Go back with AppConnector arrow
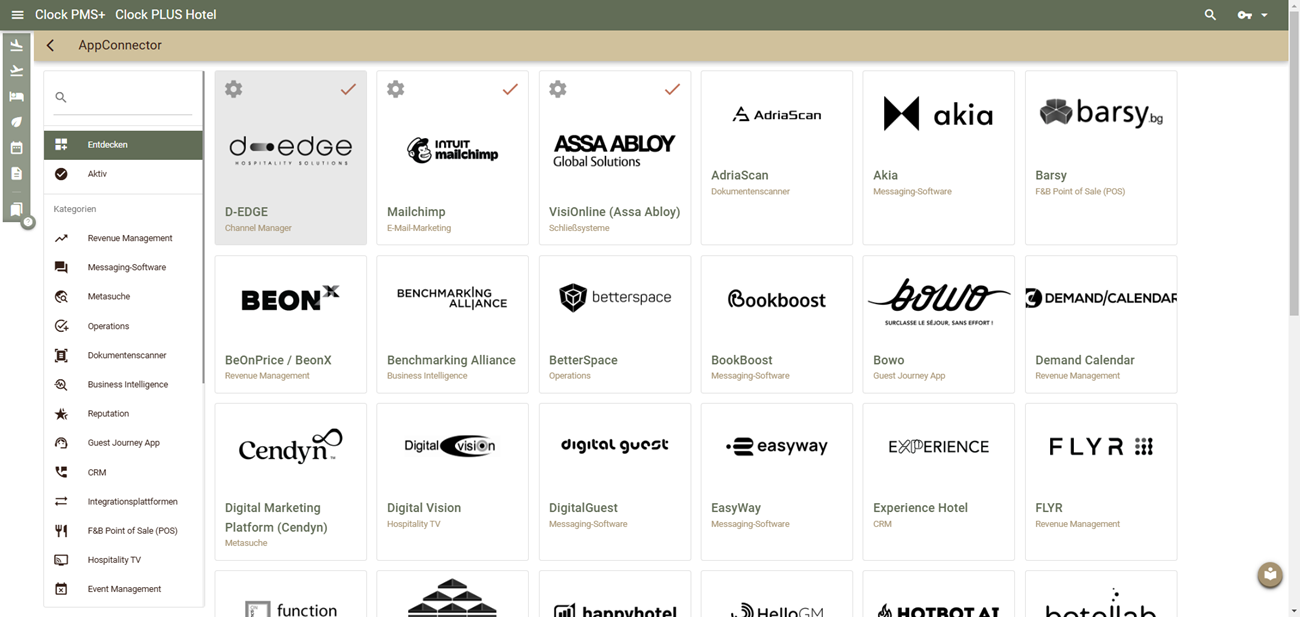1300x617 pixels. 50,45
